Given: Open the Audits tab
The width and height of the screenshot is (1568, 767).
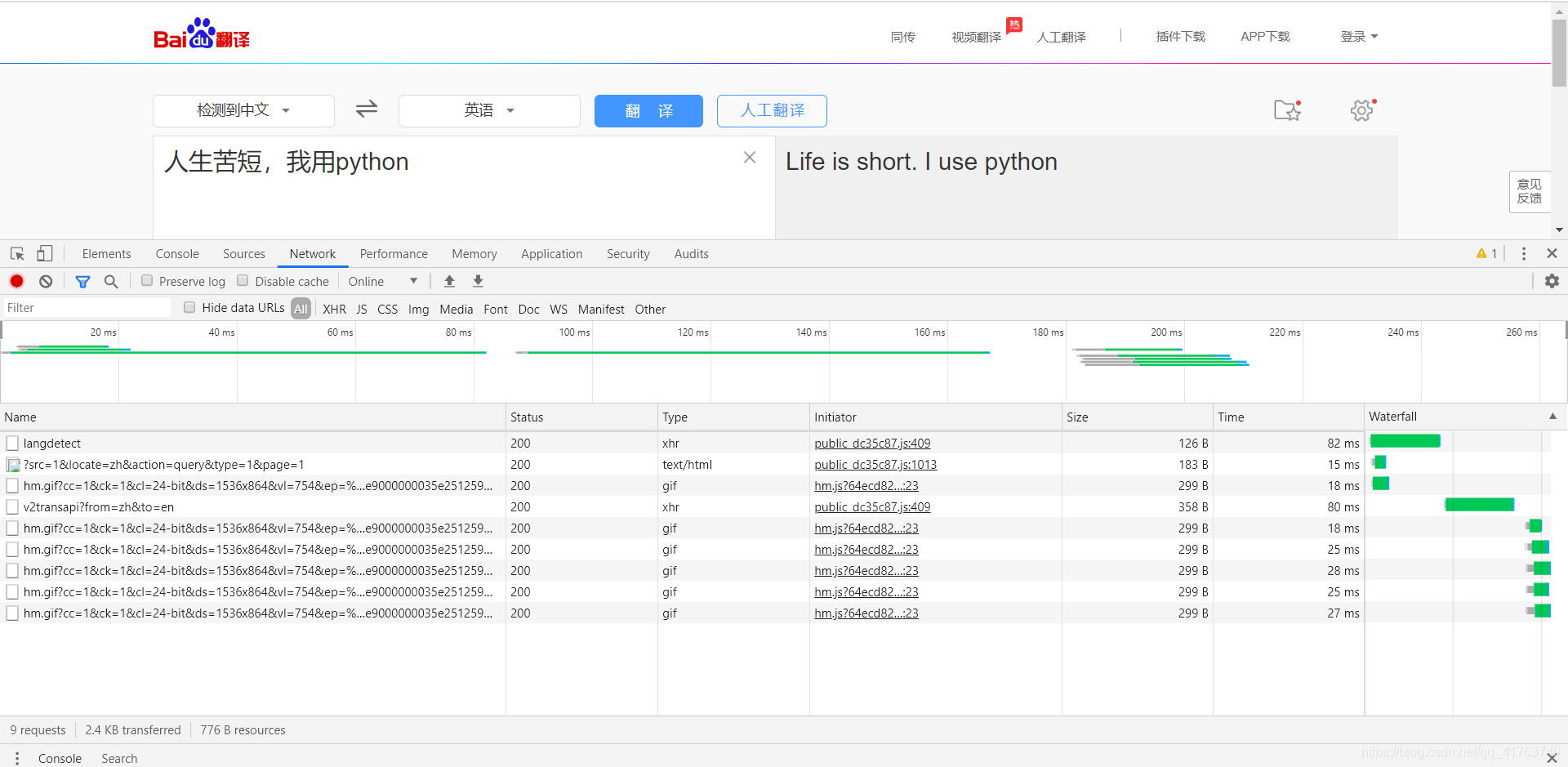Looking at the screenshot, I should 692,254.
